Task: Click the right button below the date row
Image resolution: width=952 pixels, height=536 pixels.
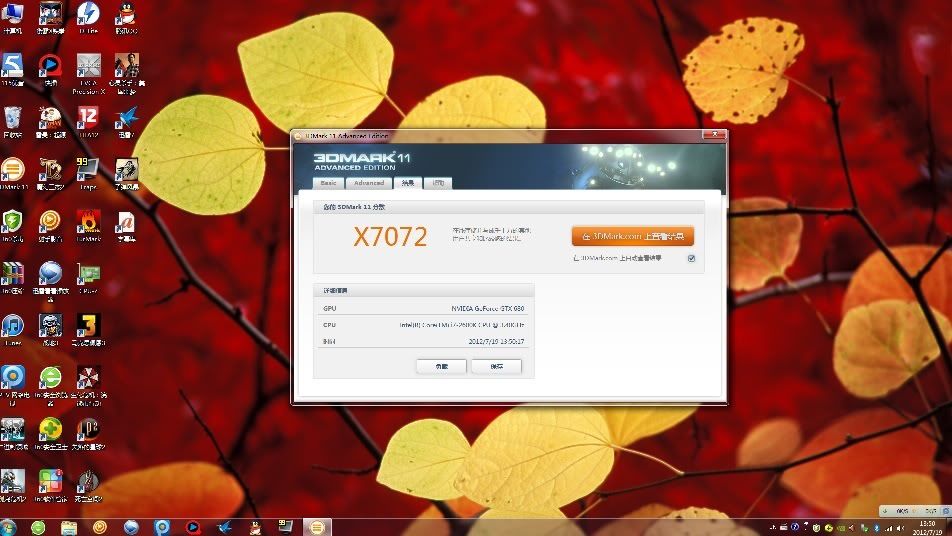Action: point(497,367)
